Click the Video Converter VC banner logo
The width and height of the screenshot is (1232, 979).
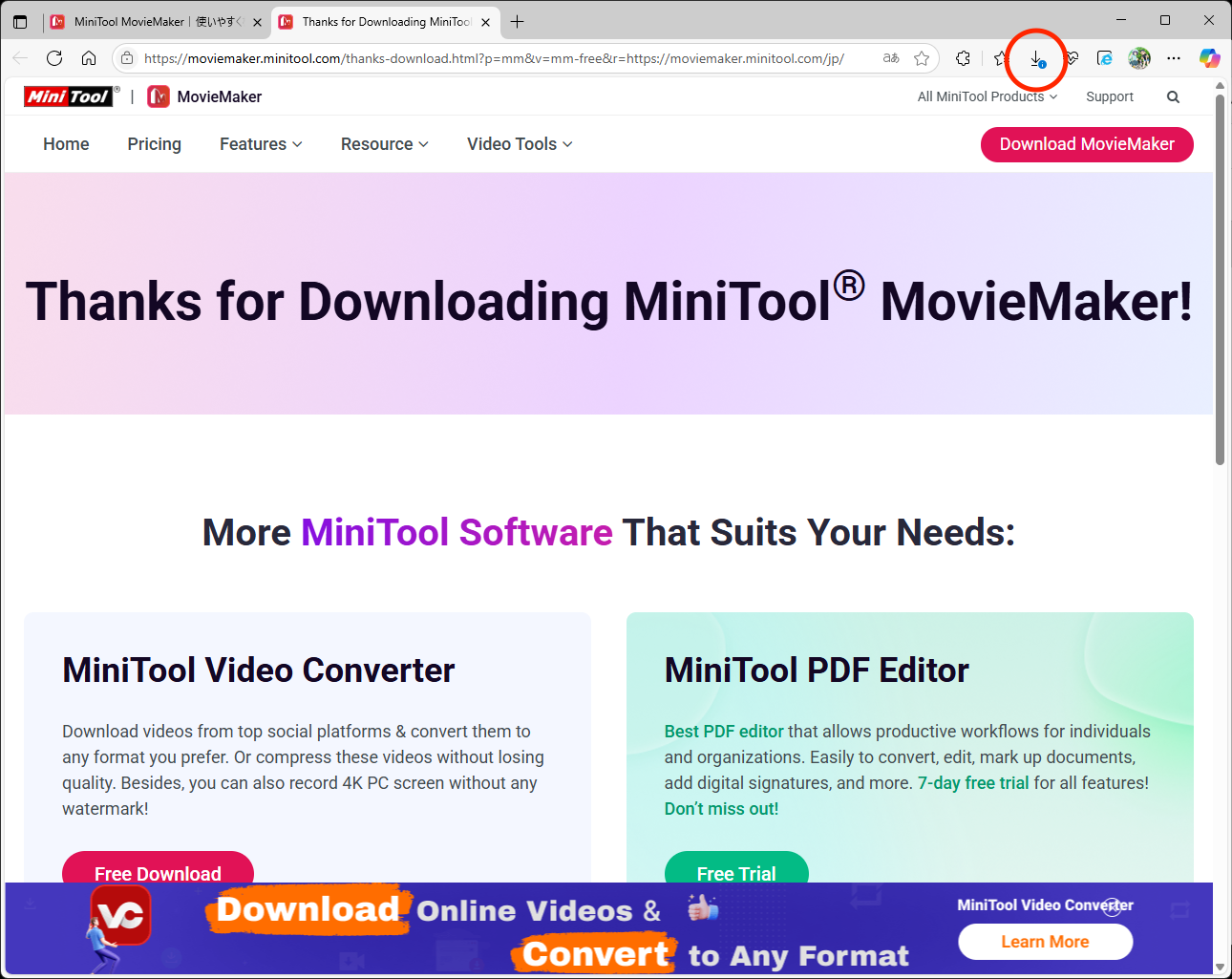point(120,916)
